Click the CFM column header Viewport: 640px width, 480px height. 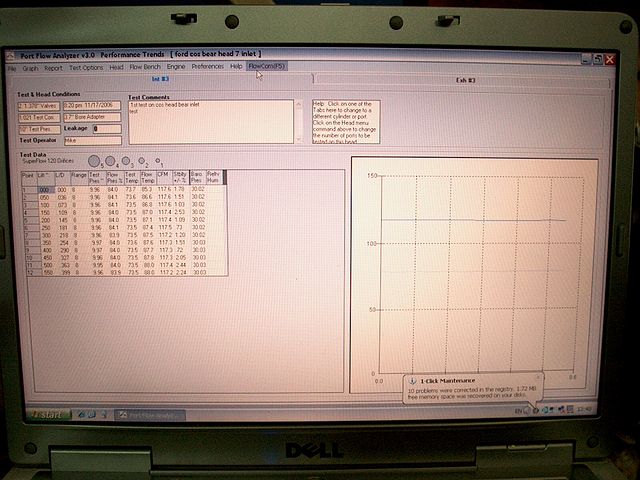coord(164,177)
